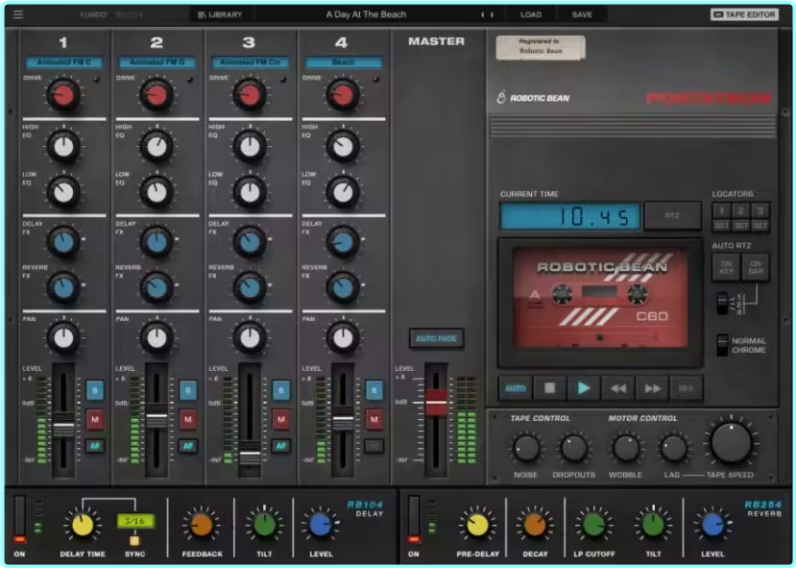Jump to locator 1
The image size is (796, 568).
[722, 210]
